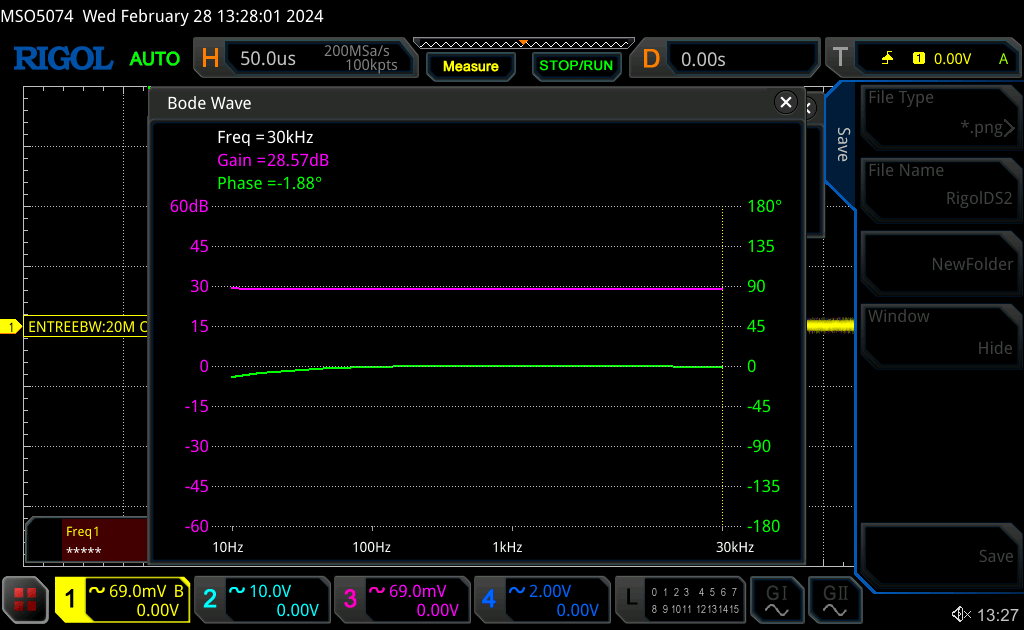
Task: Click the 0.00s delay value
Action: click(703, 59)
